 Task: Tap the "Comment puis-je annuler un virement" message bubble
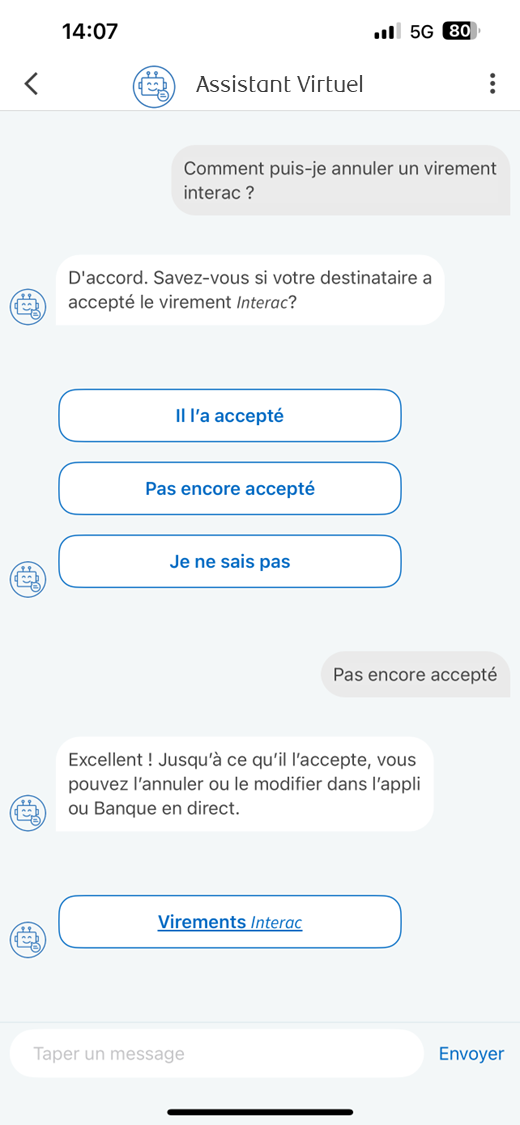click(x=341, y=180)
